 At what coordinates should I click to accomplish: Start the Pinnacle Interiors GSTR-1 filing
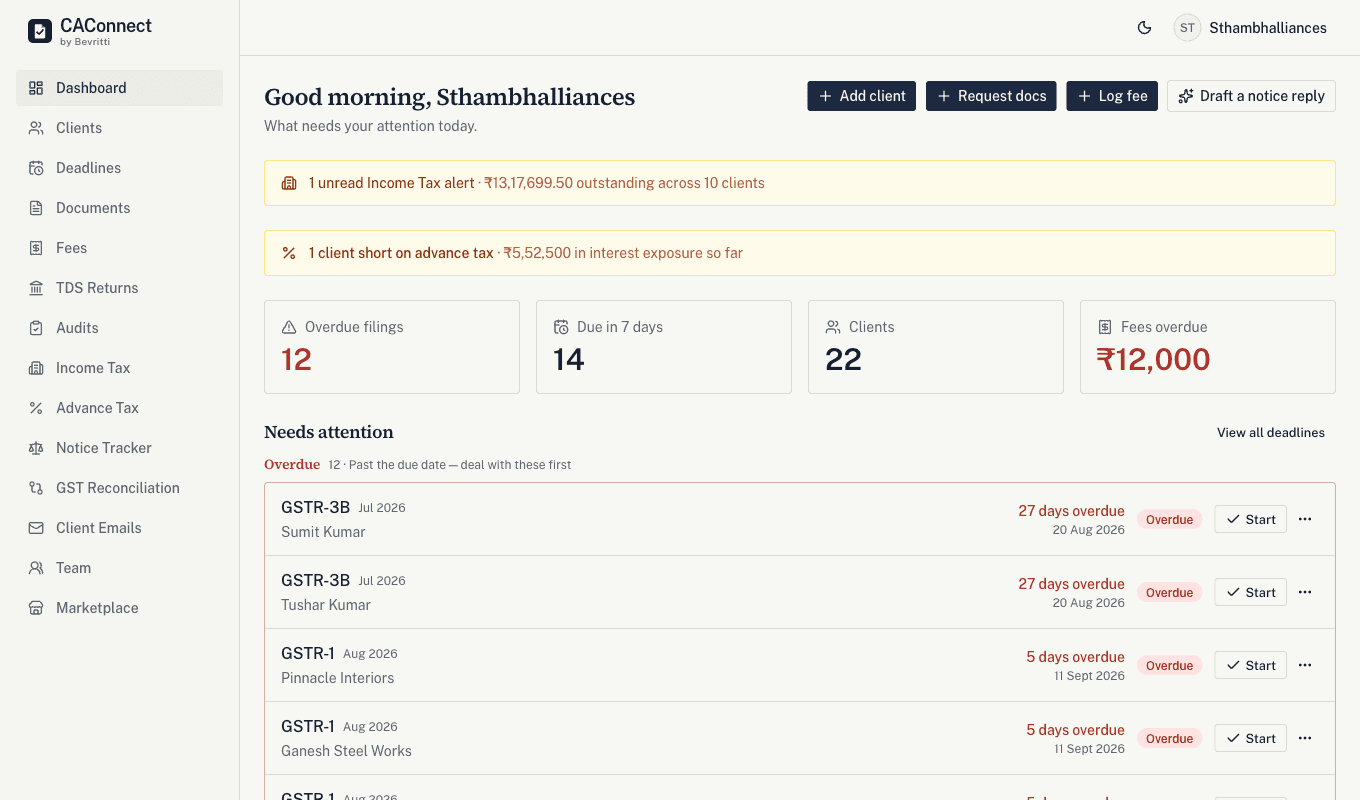coord(1251,665)
